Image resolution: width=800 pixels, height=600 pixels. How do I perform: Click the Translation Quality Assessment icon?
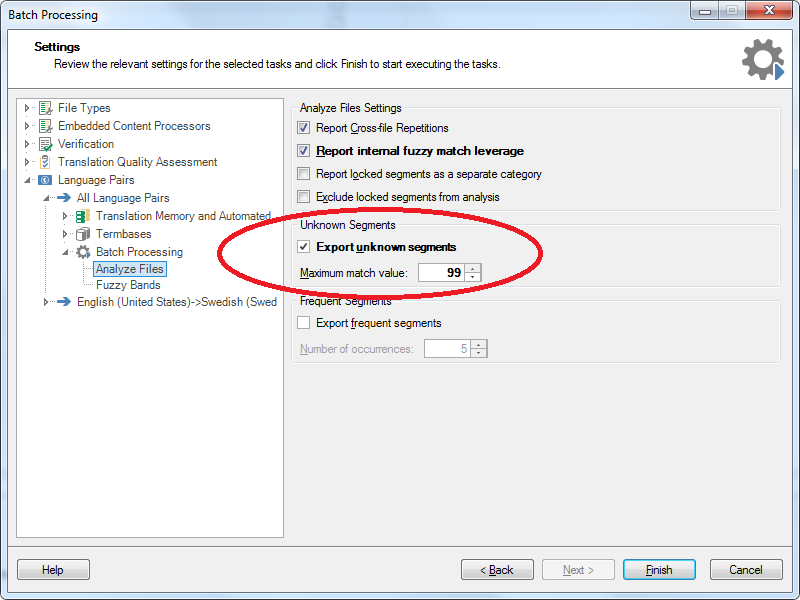coord(45,162)
